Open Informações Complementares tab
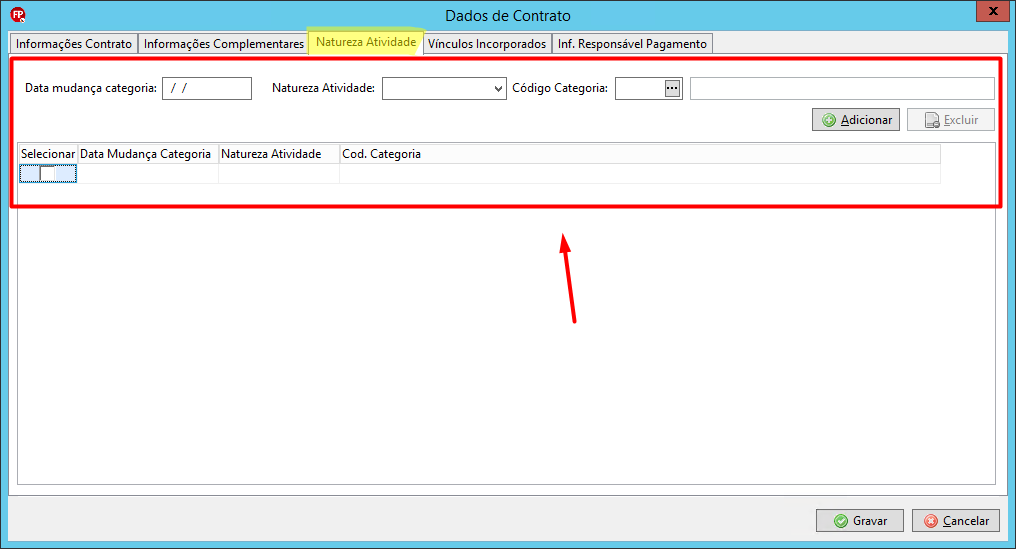This screenshot has width=1016, height=549. (x=224, y=44)
